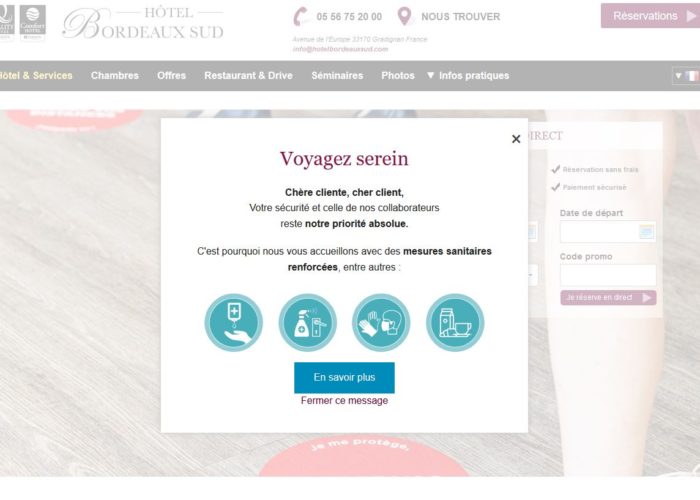
Task: Click the En savoir plus button
Action: [344, 378]
